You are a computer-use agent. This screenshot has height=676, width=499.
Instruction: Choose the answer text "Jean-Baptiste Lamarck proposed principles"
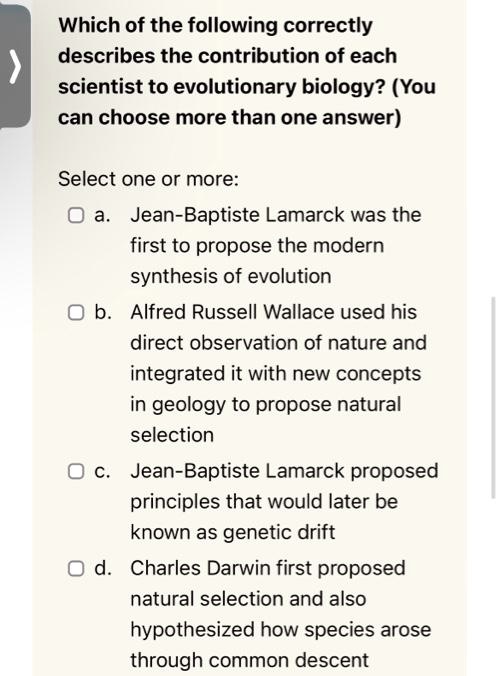284,501
